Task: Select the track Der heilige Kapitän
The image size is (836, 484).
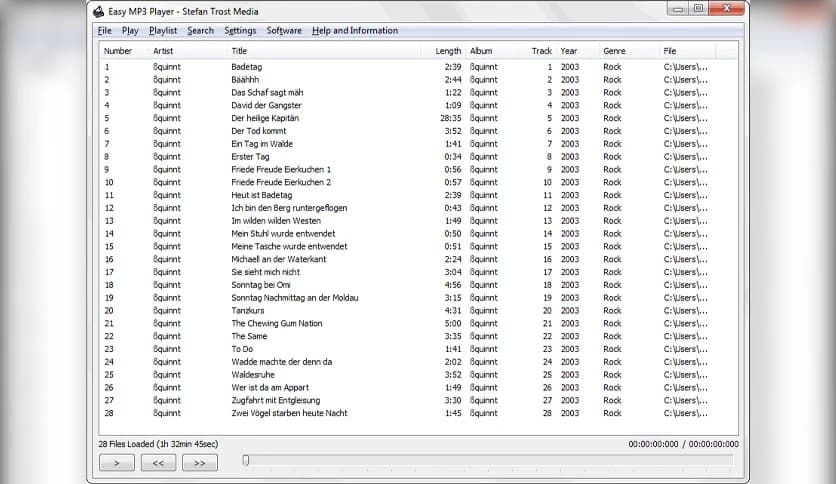Action: click(265, 118)
